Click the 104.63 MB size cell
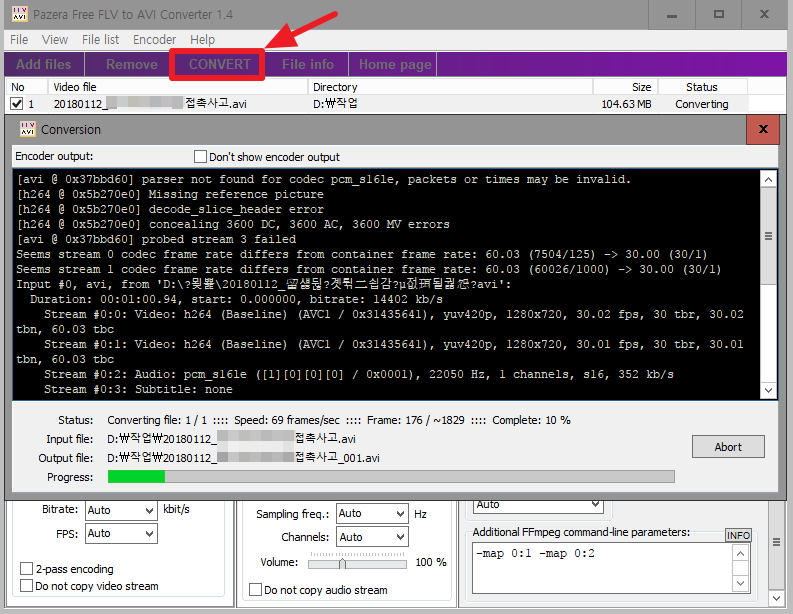This screenshot has height=614, width=793. pos(626,104)
